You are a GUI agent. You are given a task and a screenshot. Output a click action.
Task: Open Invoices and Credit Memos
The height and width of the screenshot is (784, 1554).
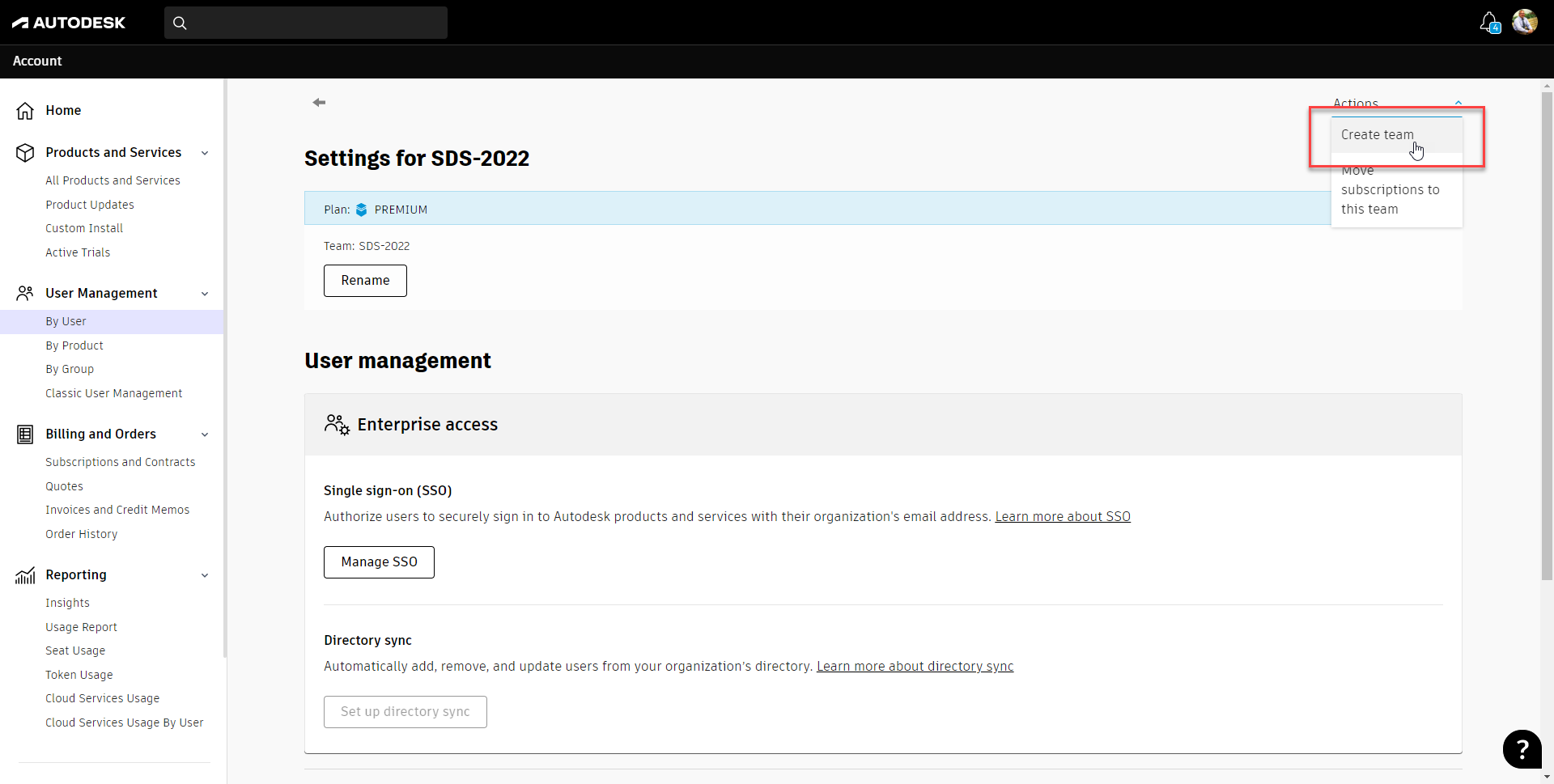click(117, 510)
